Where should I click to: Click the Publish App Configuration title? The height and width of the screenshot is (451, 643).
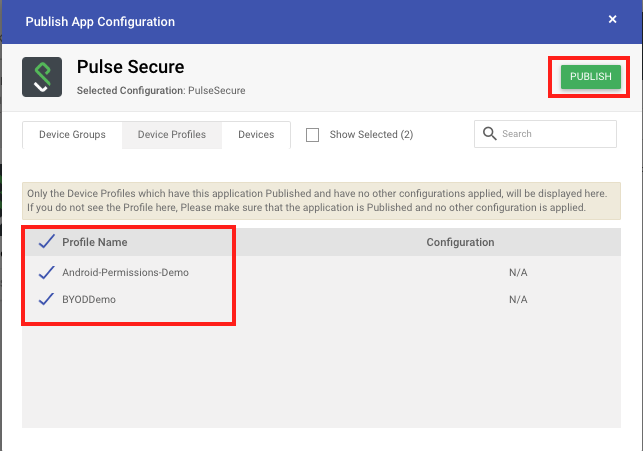pyautogui.click(x=100, y=21)
